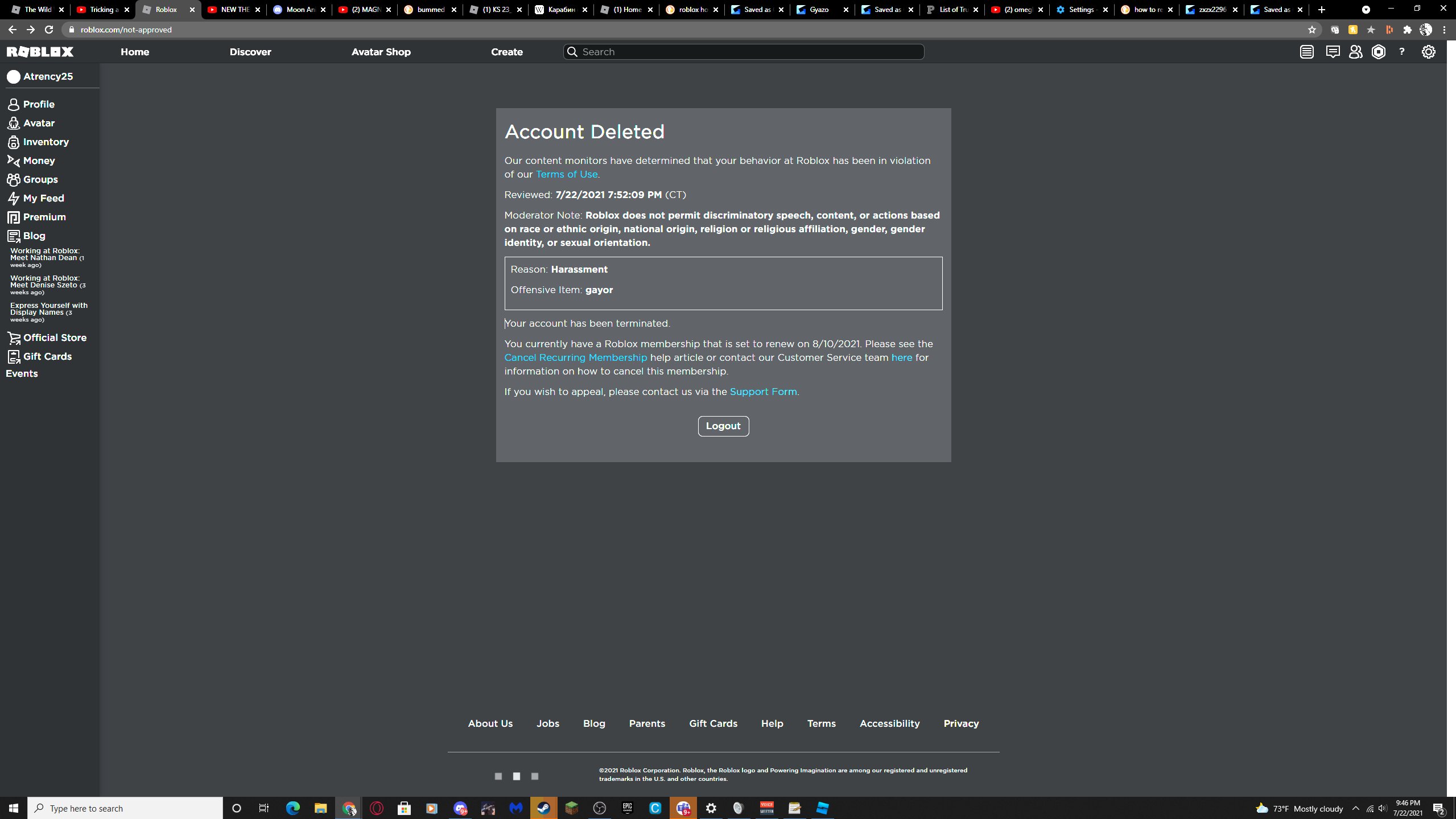The image size is (1456, 819).
Task: Click Windows 'Type here to search' box
Action: click(x=125, y=808)
